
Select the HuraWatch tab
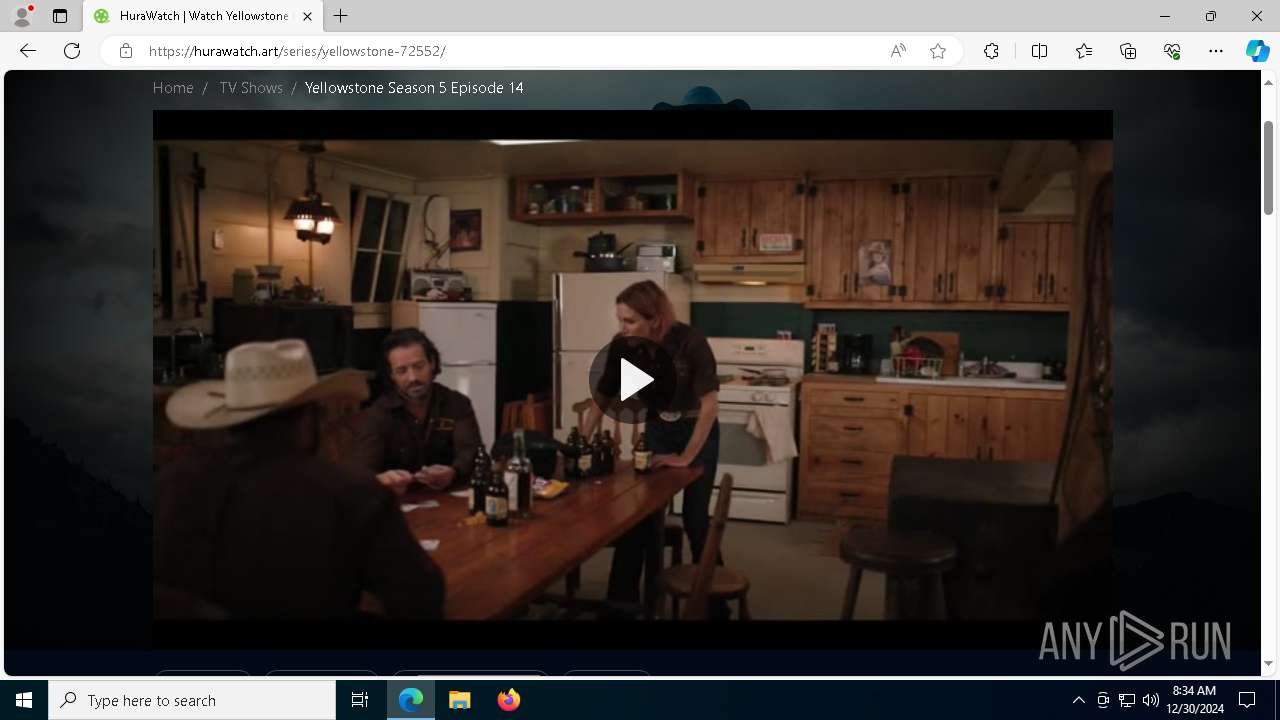tap(203, 16)
